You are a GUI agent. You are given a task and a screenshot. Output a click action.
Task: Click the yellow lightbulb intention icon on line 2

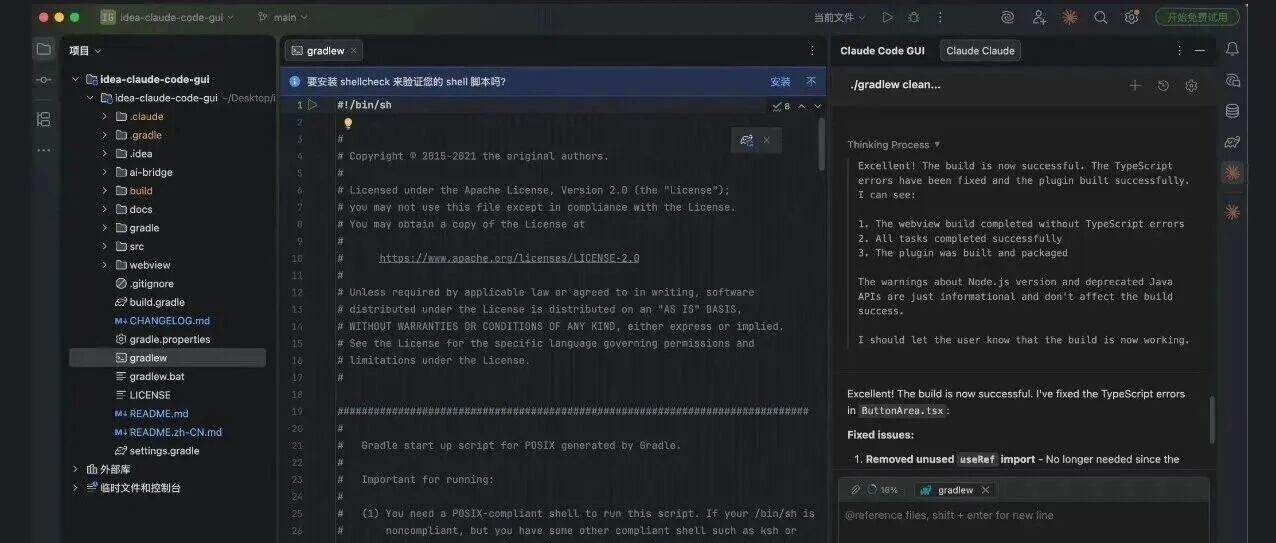pyautogui.click(x=348, y=124)
